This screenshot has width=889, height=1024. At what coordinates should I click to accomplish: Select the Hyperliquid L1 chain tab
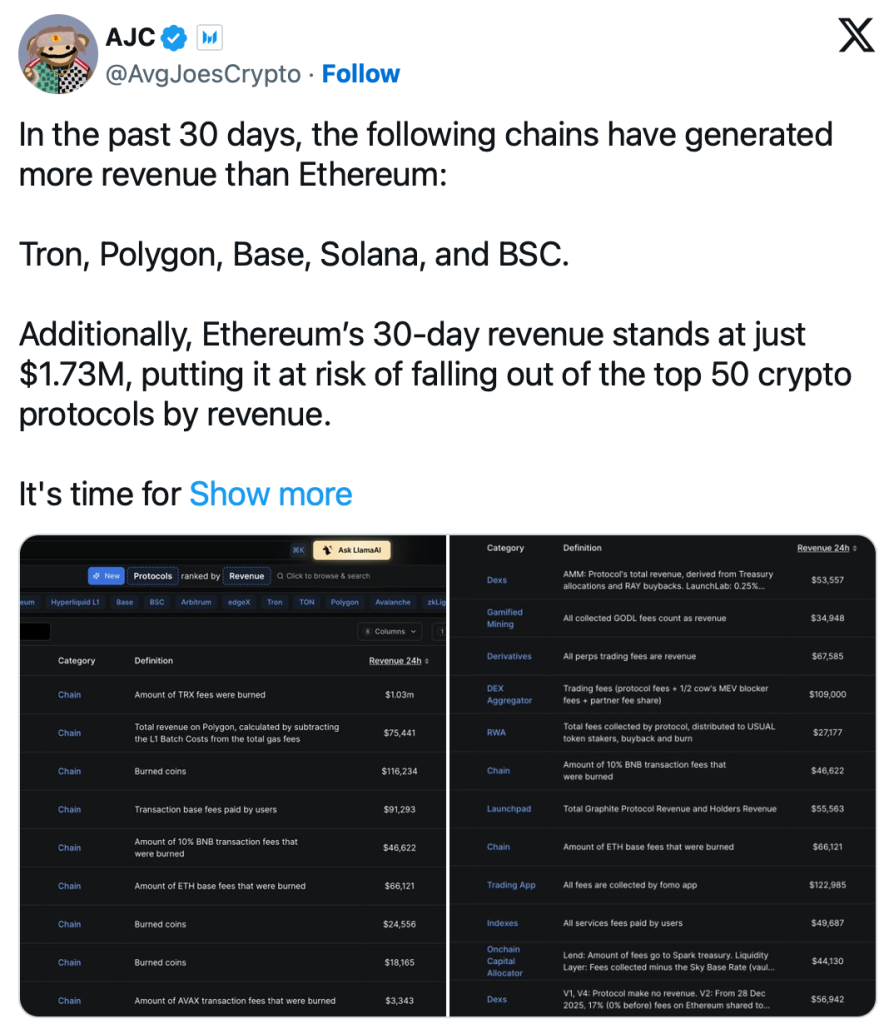pyautogui.click(x=75, y=603)
